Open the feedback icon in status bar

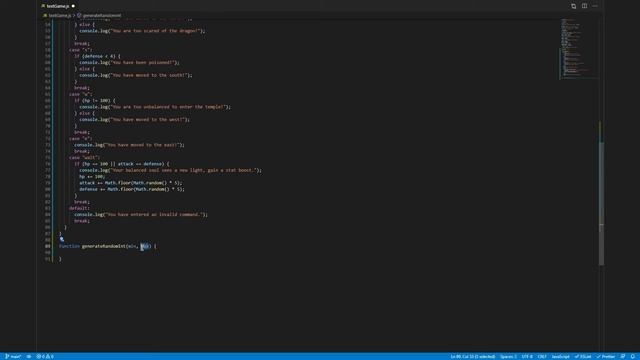coord(623,356)
